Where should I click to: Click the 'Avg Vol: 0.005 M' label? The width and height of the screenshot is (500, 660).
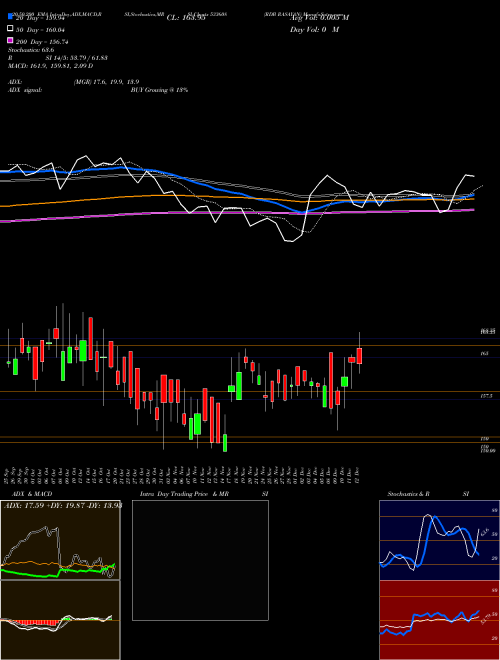pyautogui.click(x=319, y=18)
